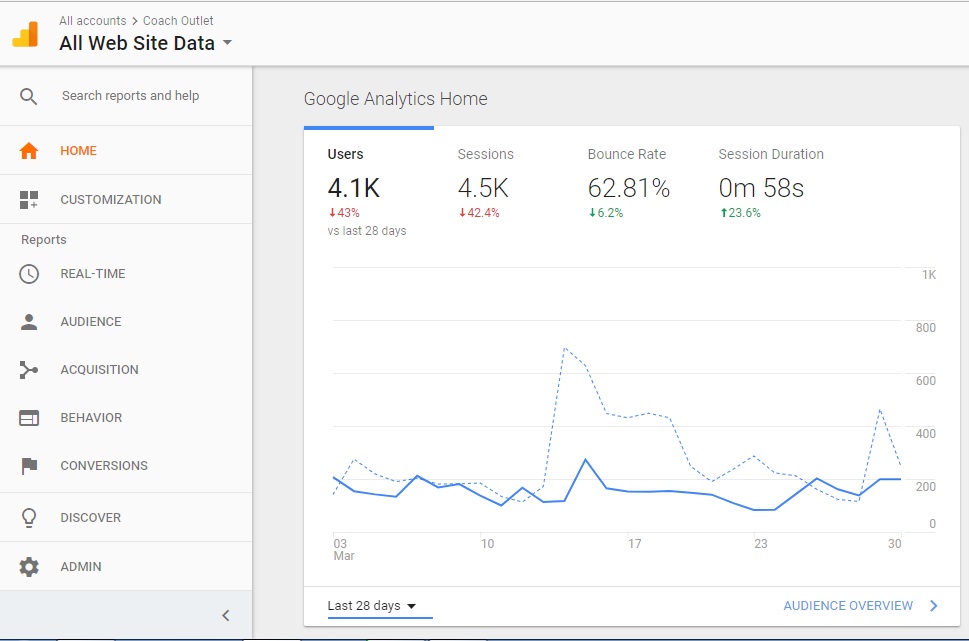Click the dashed line's highest peak
The width and height of the screenshot is (969, 641).
point(565,349)
